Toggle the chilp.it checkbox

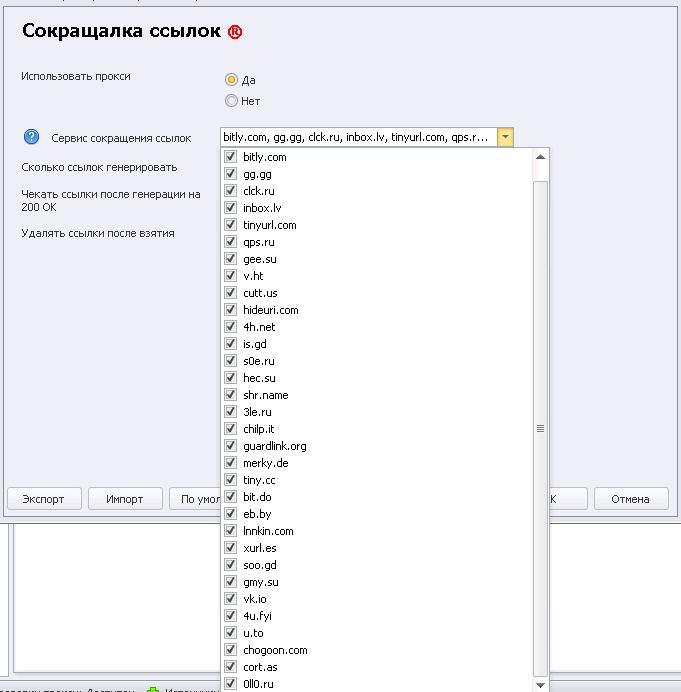tap(230, 429)
